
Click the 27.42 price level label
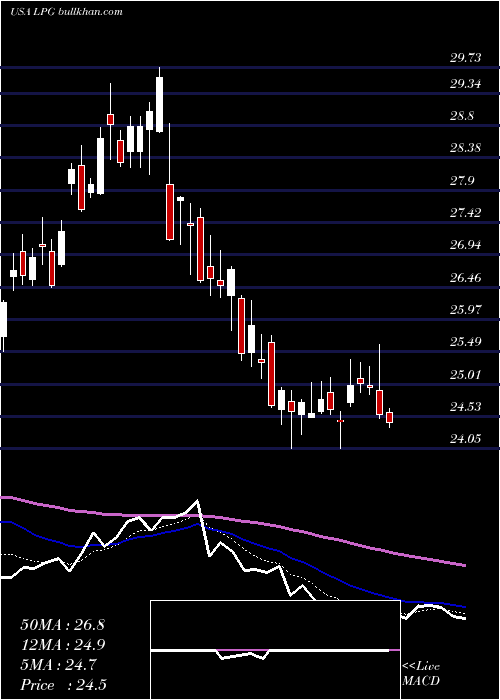point(466,212)
